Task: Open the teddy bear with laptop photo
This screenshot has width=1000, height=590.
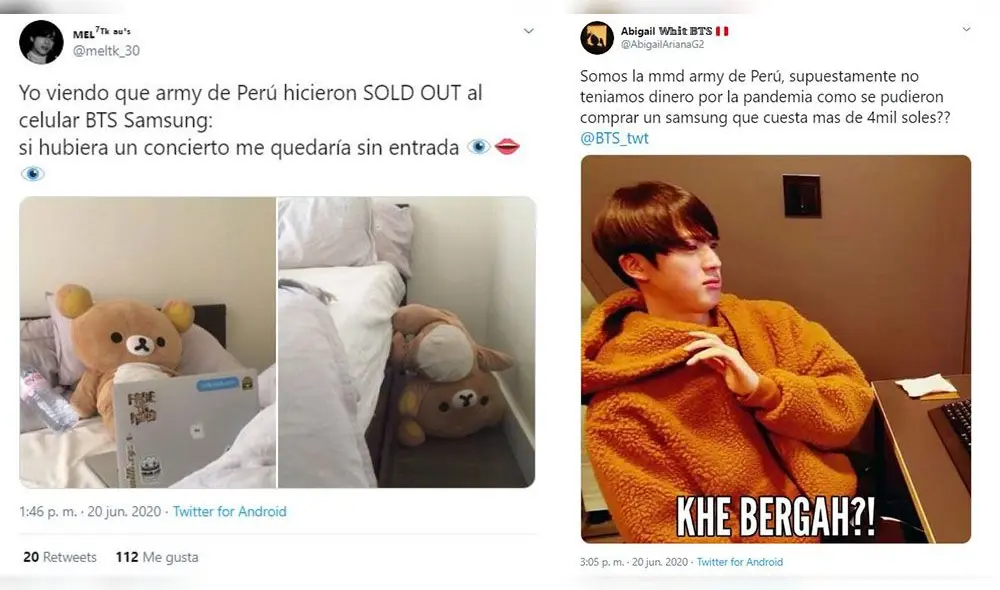Action: [x=148, y=342]
